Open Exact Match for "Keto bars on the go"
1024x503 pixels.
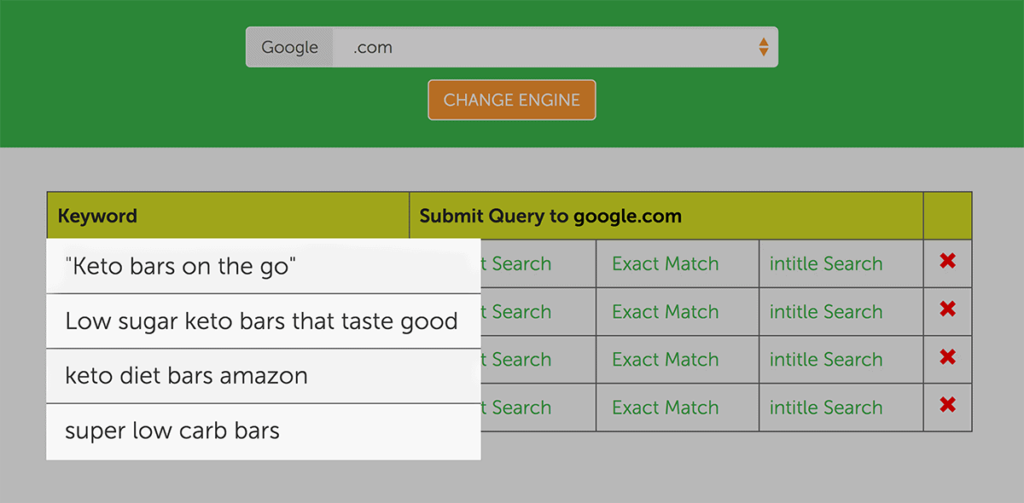click(665, 264)
